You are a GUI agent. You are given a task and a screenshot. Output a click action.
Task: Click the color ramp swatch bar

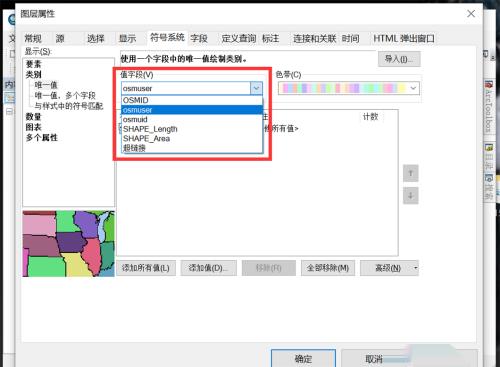(343, 88)
